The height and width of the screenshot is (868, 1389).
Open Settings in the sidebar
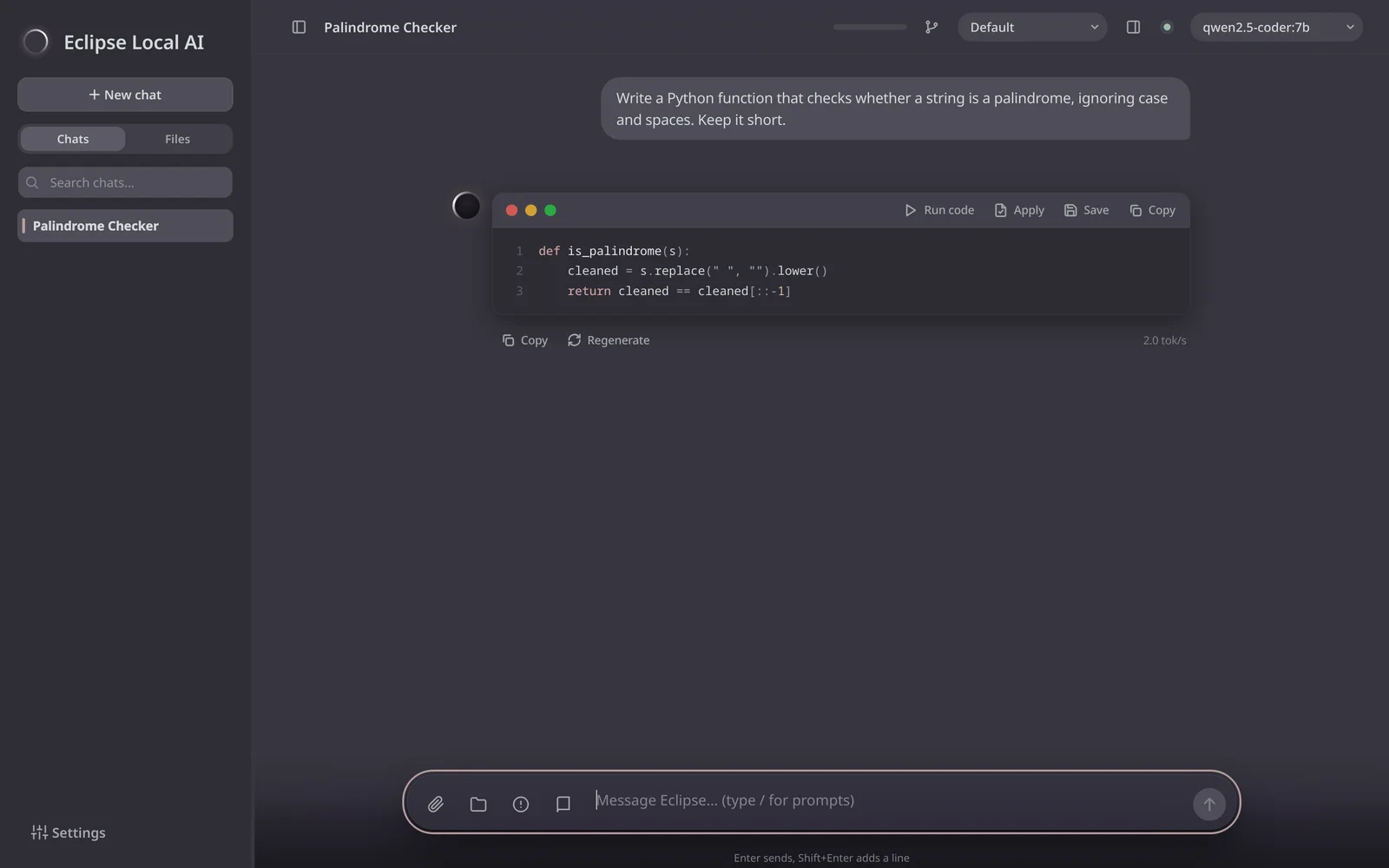coord(69,832)
